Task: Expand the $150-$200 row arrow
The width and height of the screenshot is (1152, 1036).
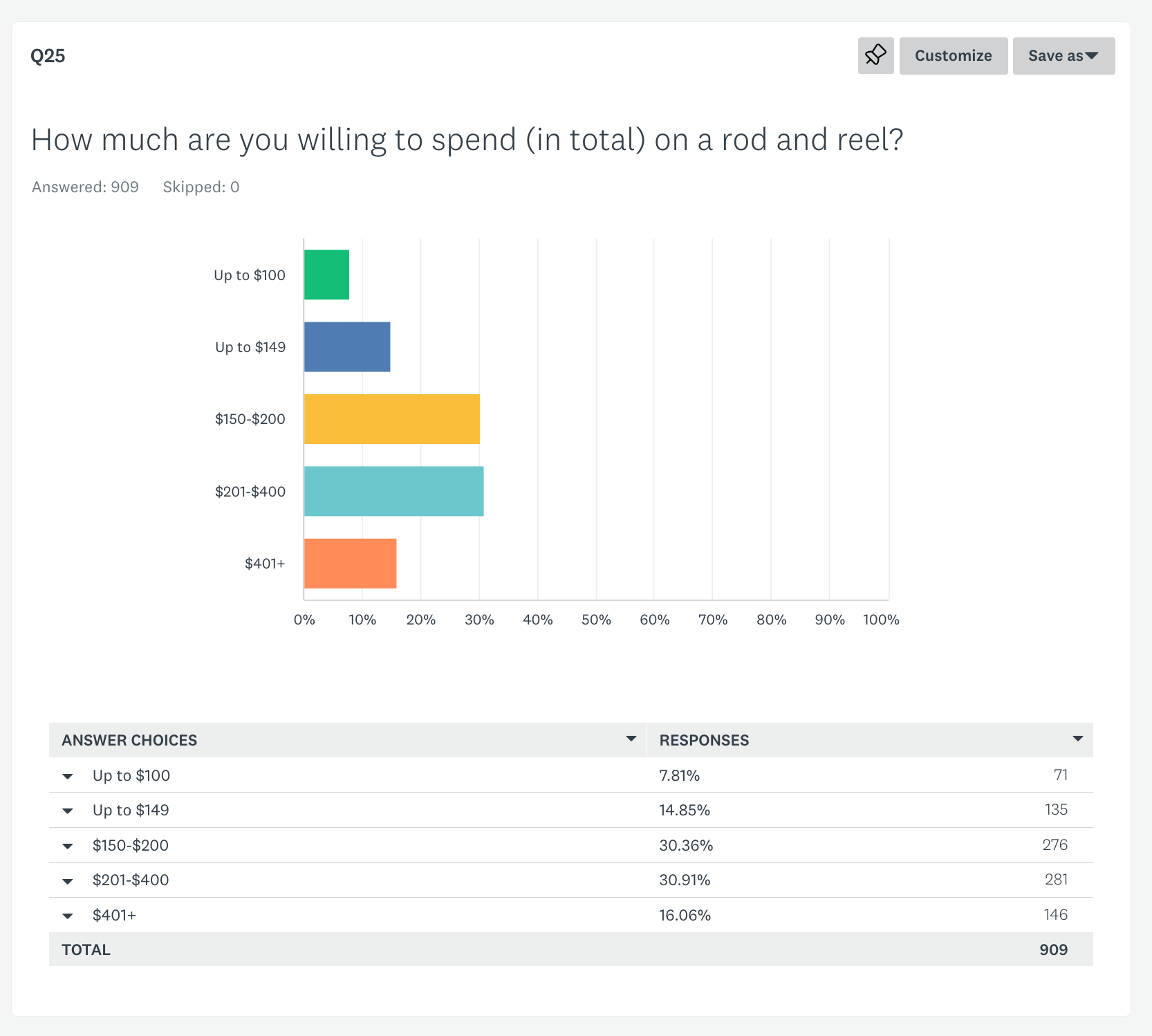Action: click(68, 846)
